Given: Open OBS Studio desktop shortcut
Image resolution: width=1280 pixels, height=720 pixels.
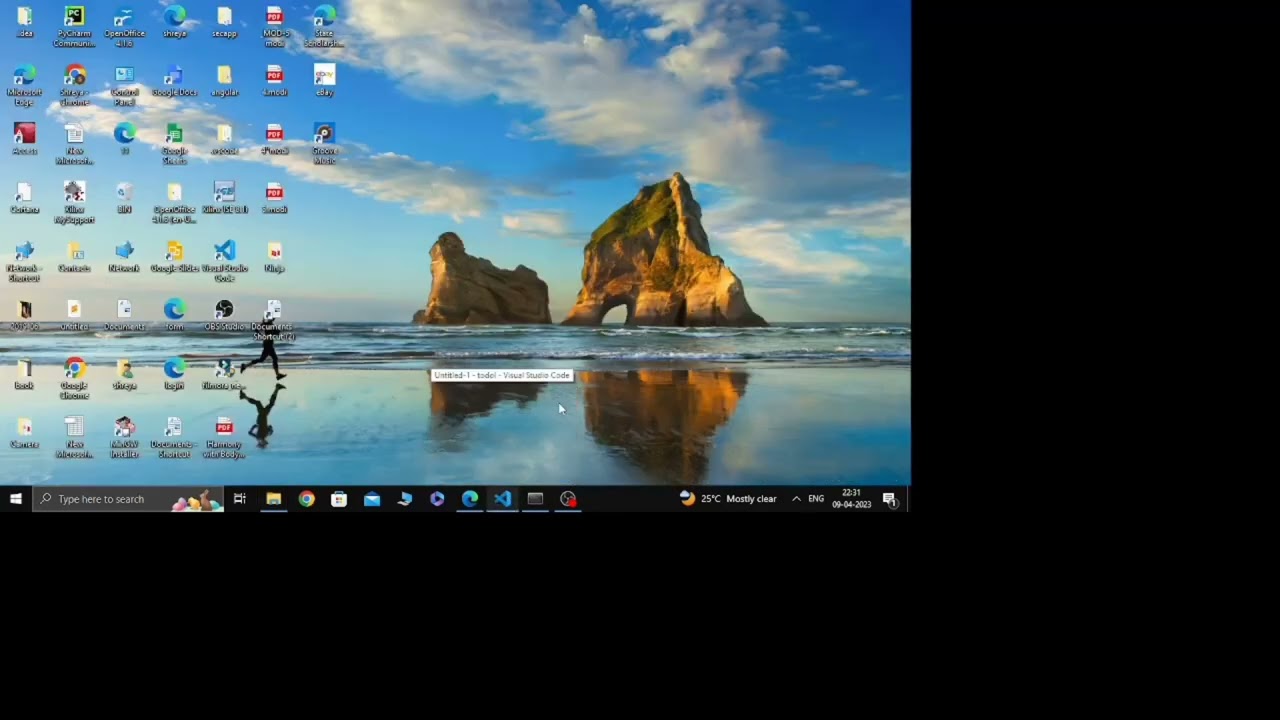Looking at the screenshot, I should (x=224, y=316).
